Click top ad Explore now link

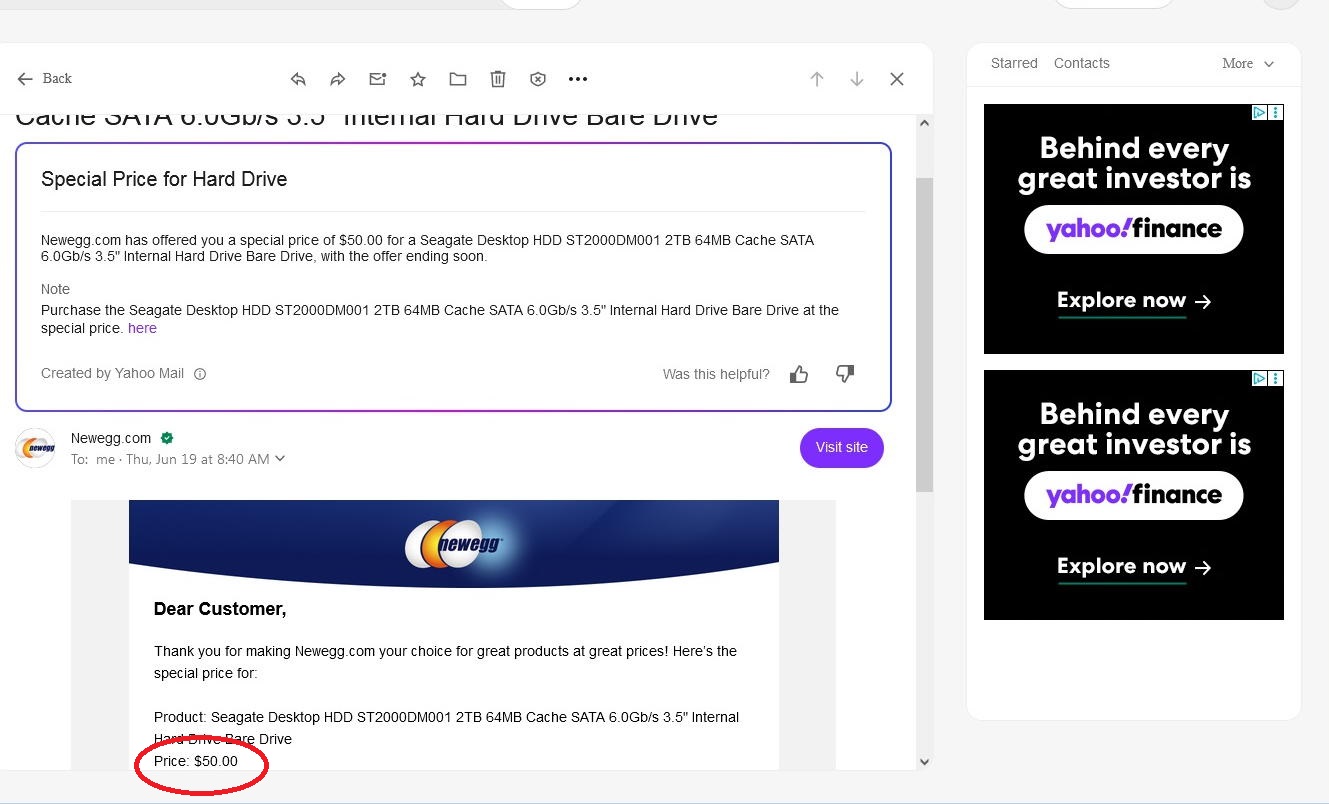[x=1134, y=301]
